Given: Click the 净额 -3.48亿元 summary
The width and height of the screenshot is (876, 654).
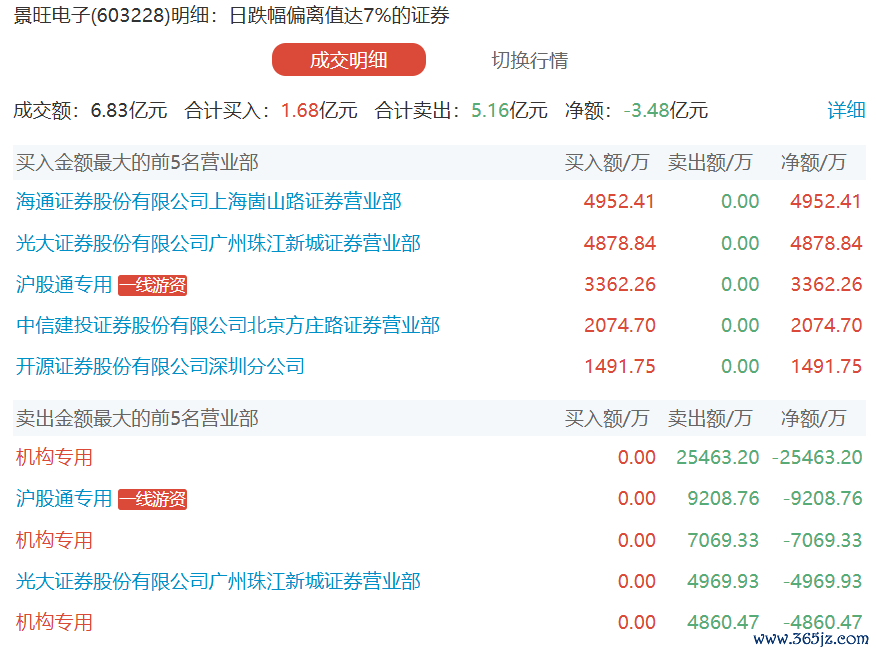Looking at the screenshot, I should 636,110.
